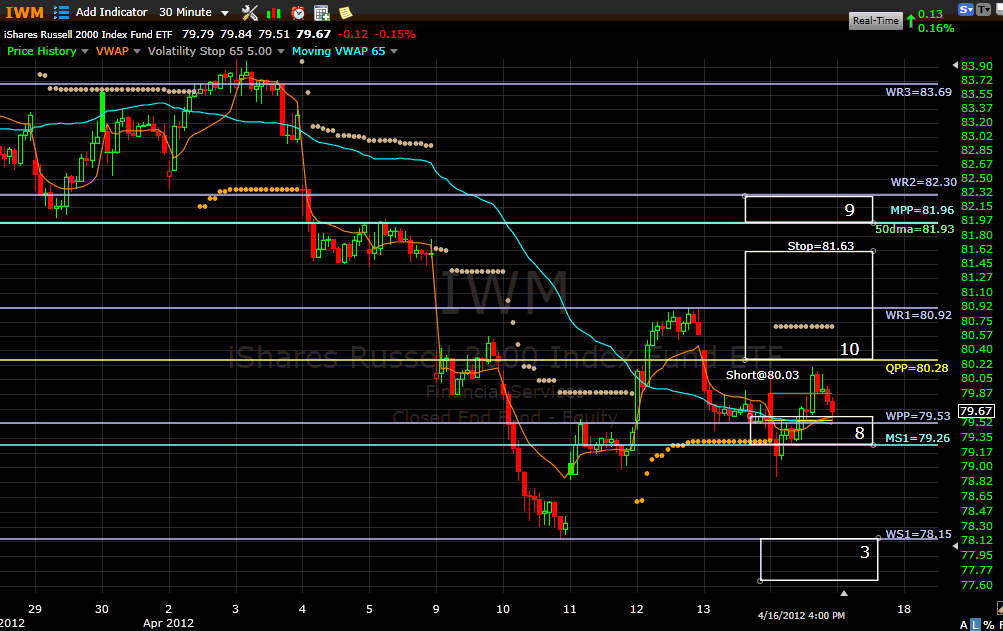Click the 77.60 price axis value
This screenshot has width=1003, height=631.
[x=977, y=585]
